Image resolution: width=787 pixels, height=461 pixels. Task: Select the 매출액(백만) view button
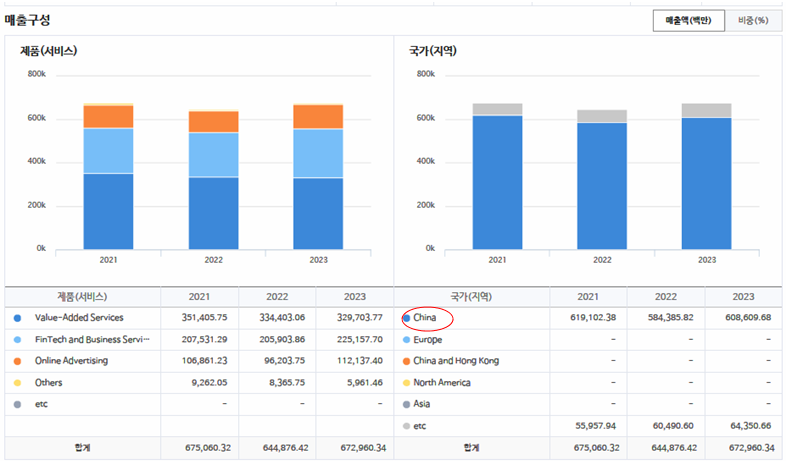[688, 21]
